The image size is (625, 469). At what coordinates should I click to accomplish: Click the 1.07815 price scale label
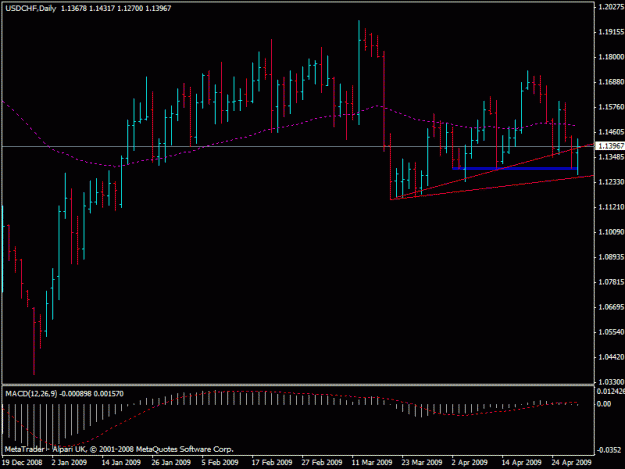point(611,282)
